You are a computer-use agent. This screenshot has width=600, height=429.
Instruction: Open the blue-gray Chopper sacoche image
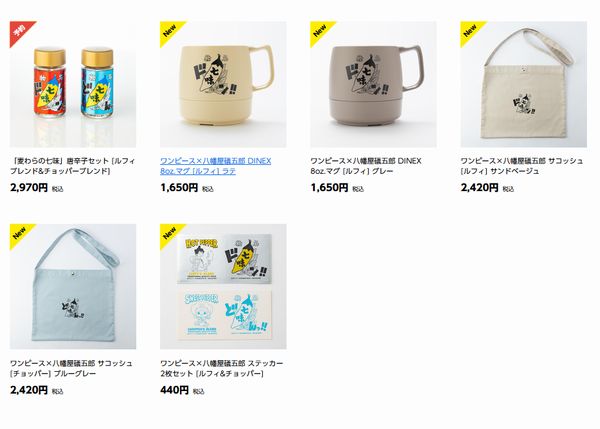coord(73,287)
